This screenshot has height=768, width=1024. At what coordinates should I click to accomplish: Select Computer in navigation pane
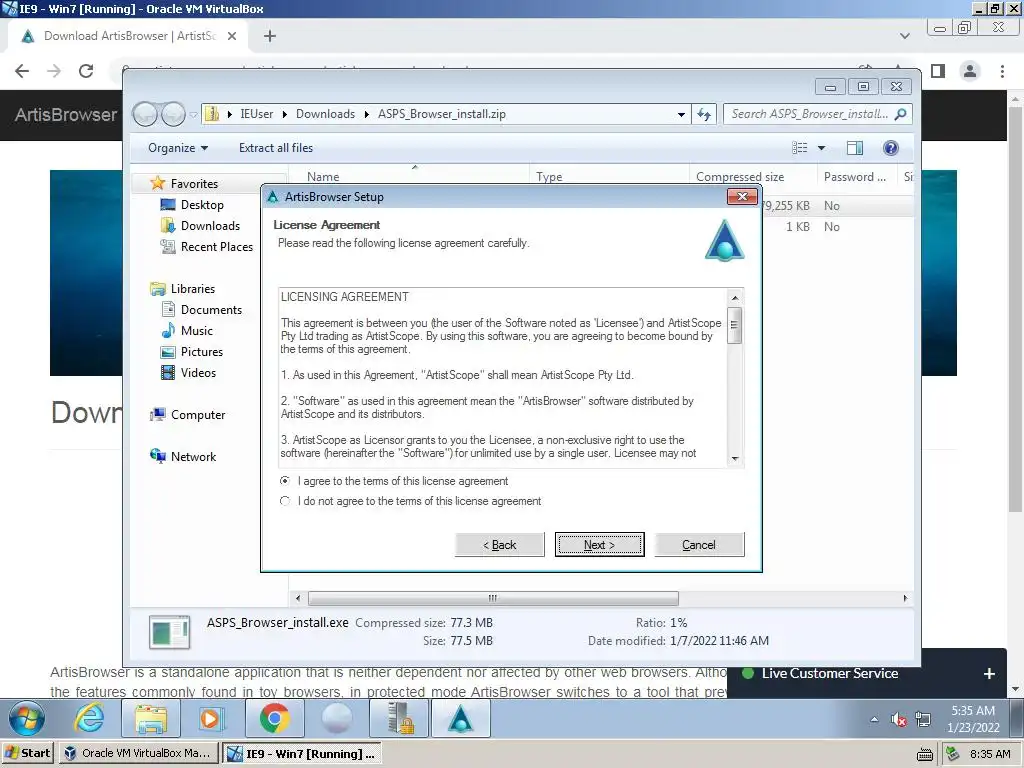(198, 415)
